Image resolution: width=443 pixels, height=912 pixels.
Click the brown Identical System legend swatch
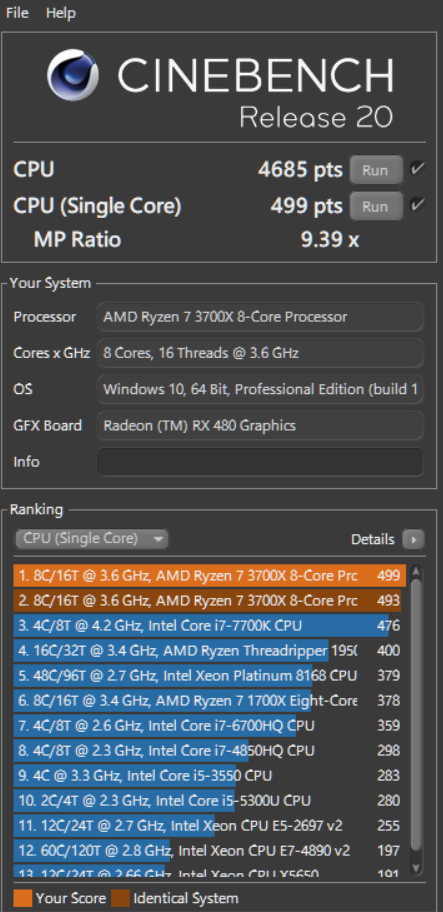point(120,897)
